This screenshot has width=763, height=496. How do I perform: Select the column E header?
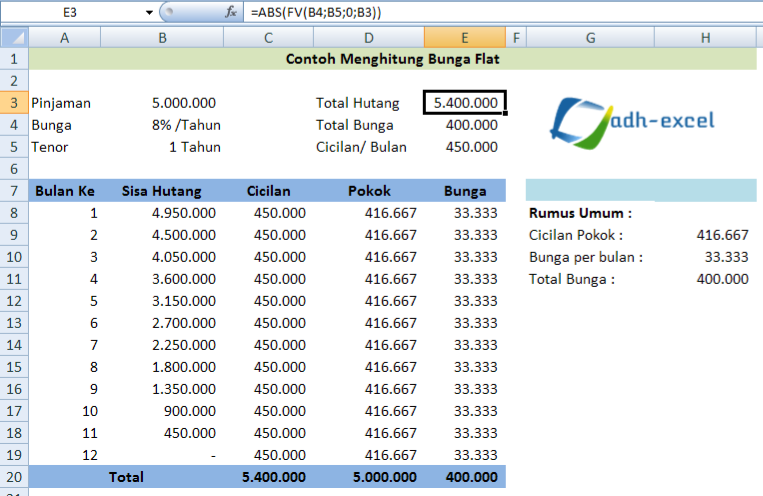[x=464, y=38]
